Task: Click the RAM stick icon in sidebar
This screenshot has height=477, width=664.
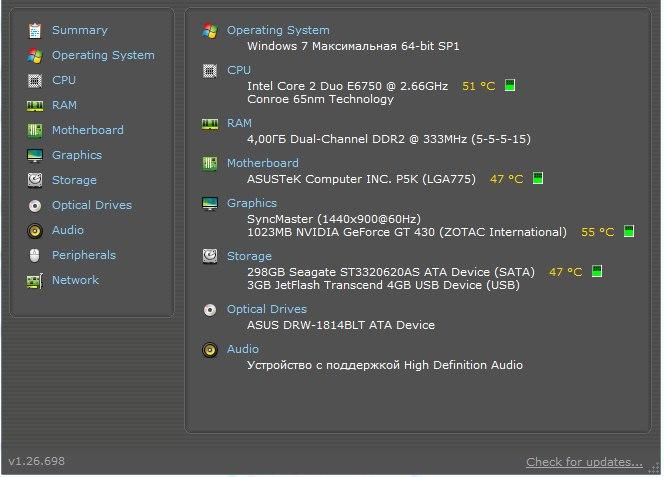Action: click(x=35, y=105)
